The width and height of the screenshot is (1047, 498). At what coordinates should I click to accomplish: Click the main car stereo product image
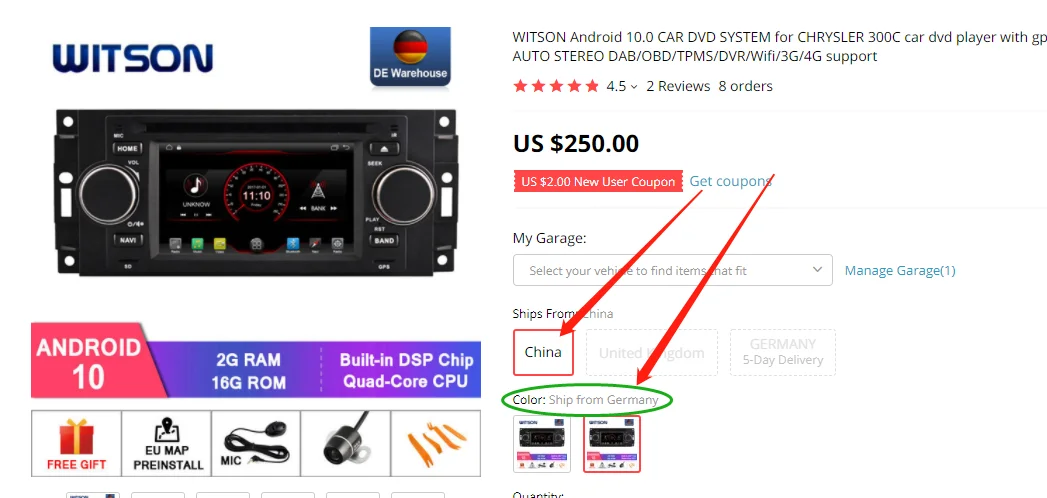point(256,192)
